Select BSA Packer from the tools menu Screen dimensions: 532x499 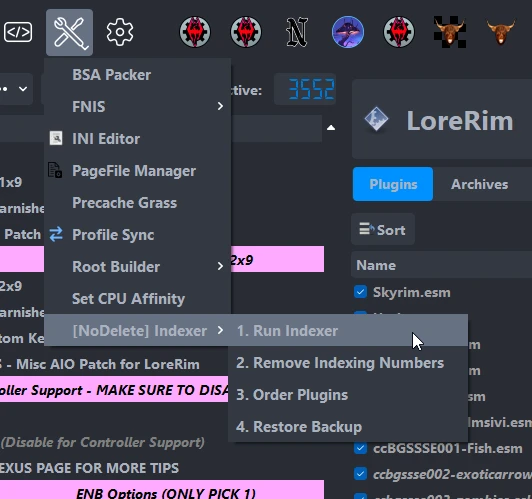138,75
